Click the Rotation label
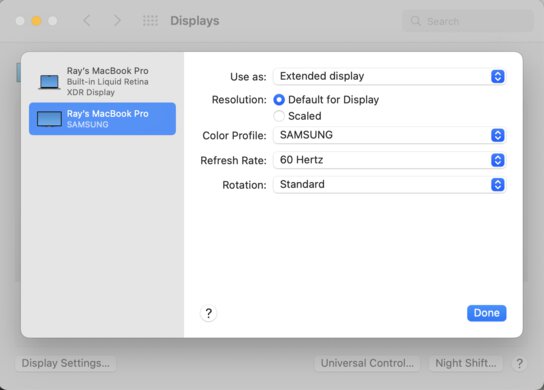 coord(244,185)
